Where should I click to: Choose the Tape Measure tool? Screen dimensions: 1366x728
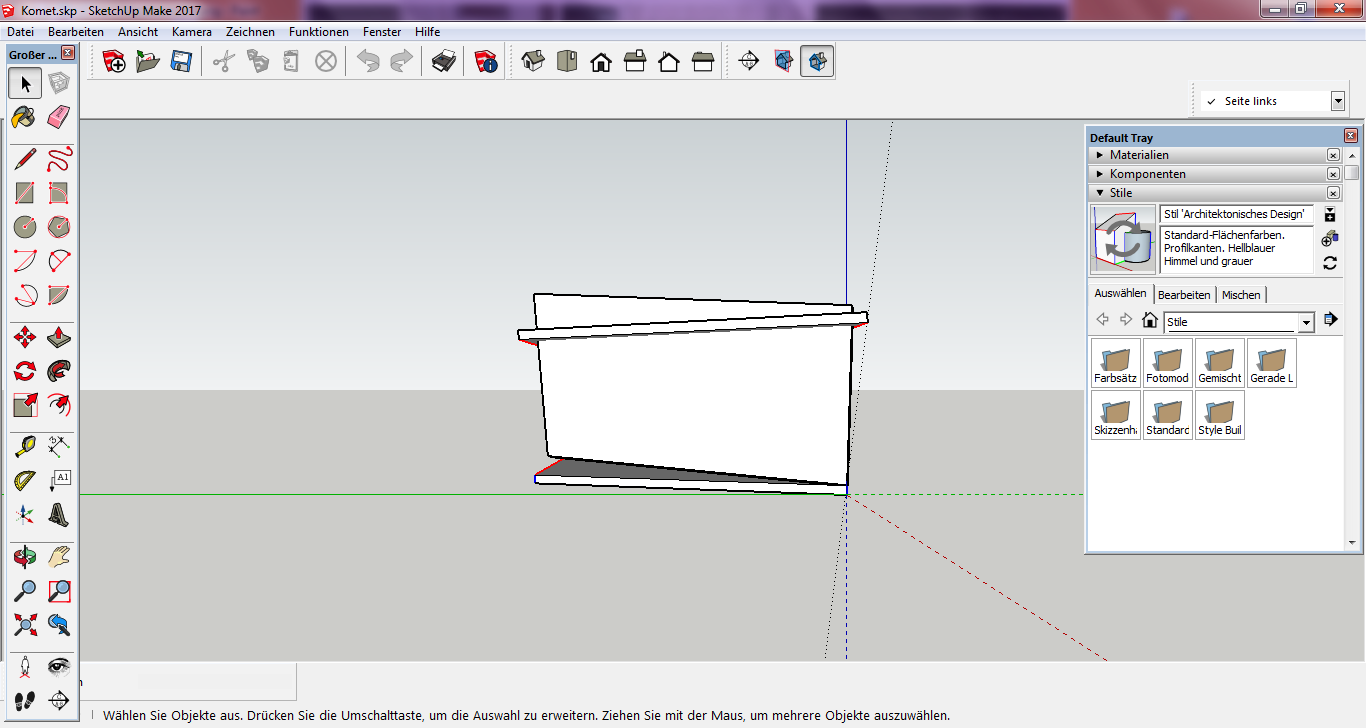(25, 447)
